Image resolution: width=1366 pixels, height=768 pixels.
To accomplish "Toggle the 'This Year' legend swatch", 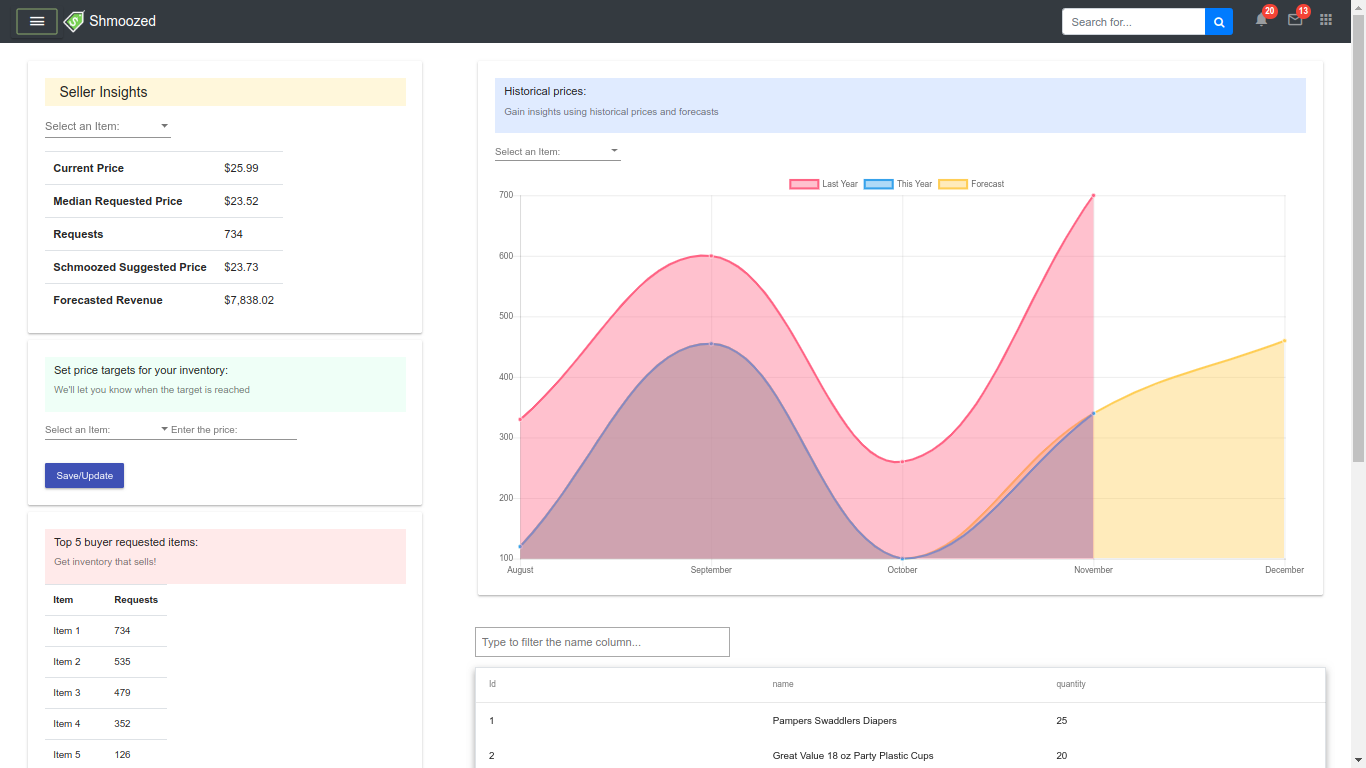I will [x=878, y=184].
